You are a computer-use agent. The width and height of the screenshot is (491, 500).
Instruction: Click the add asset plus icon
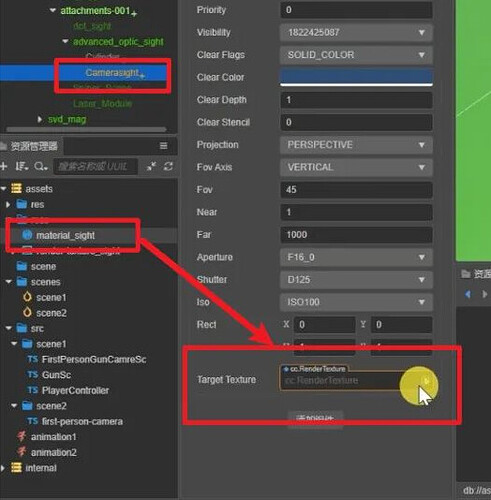click(x=3, y=166)
